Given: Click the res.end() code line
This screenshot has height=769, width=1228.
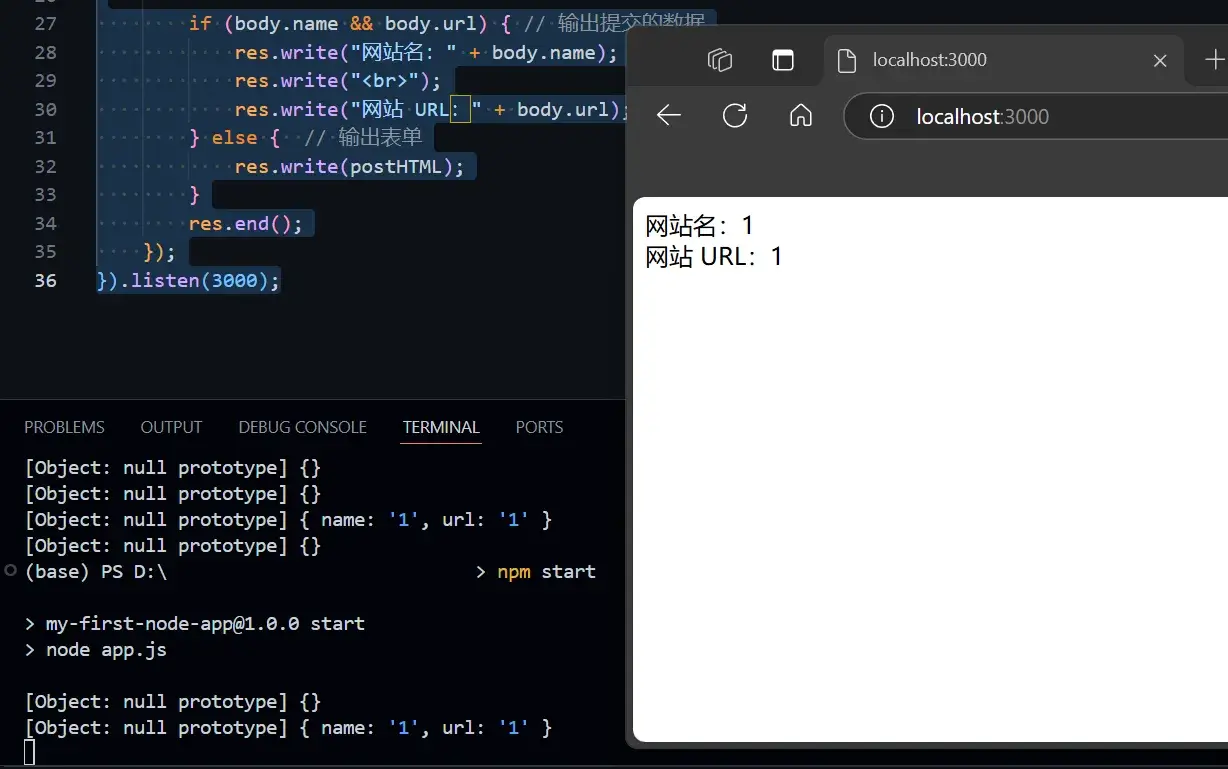Looking at the screenshot, I should pos(245,223).
